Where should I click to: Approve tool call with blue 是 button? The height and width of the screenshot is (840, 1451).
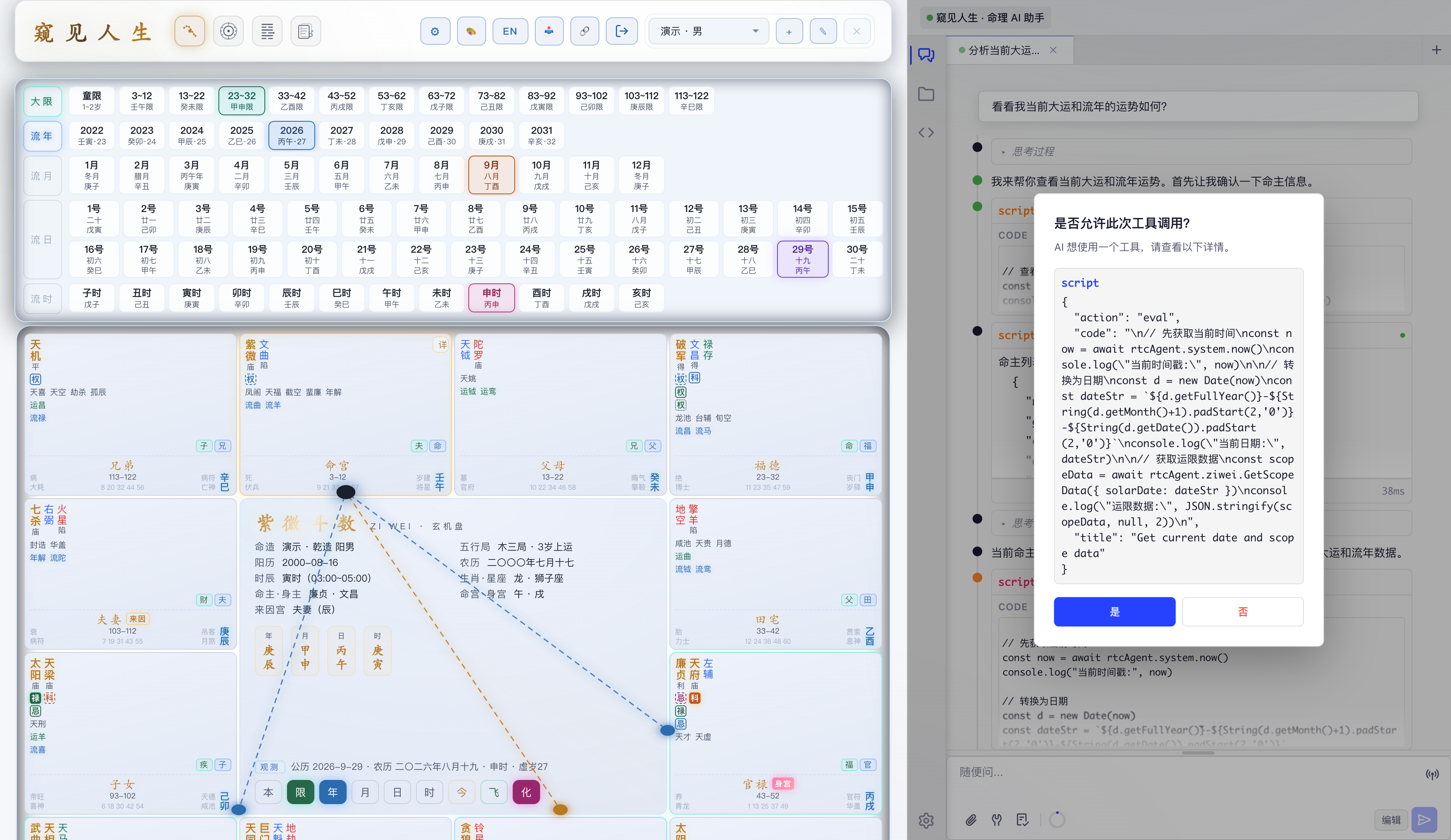(1114, 611)
